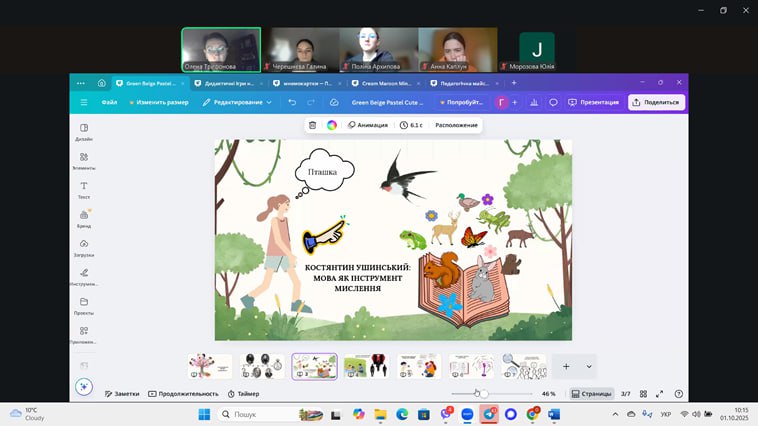Viewport: 758px width, 426px height.
Task: Toggle the Заметки notes panel
Action: (122, 394)
